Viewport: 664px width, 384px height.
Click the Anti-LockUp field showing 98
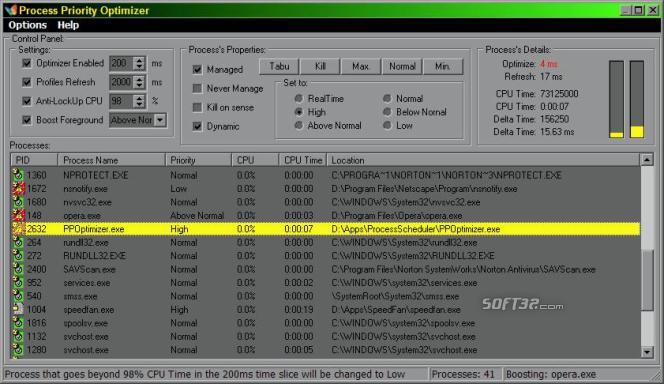click(122, 101)
